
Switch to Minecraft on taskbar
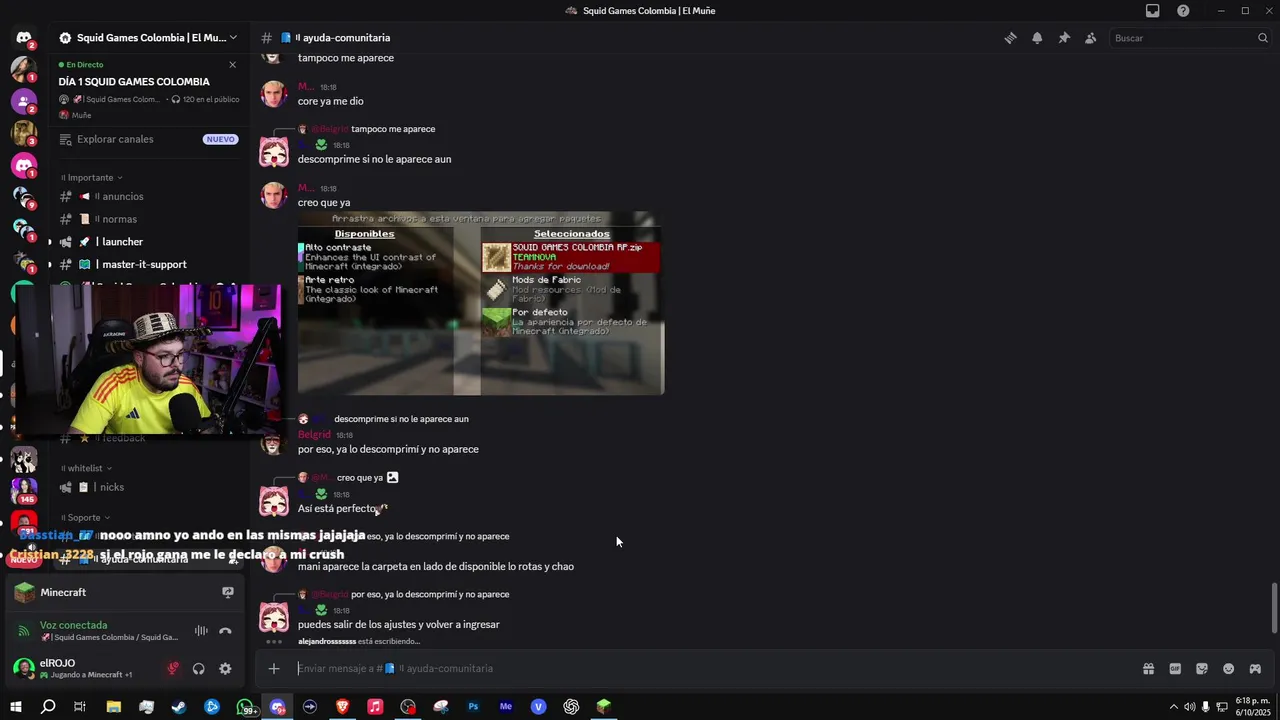pos(604,707)
